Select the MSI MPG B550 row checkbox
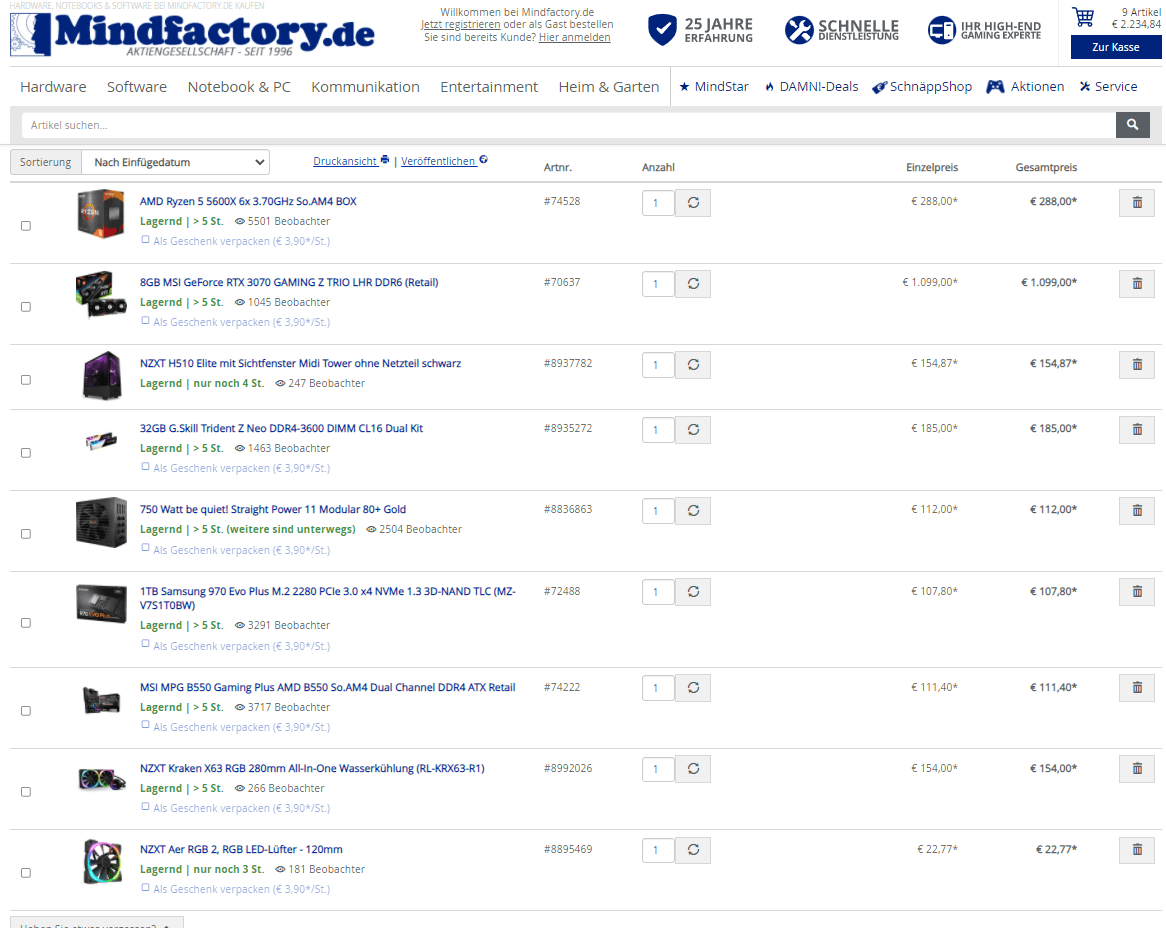 point(26,711)
